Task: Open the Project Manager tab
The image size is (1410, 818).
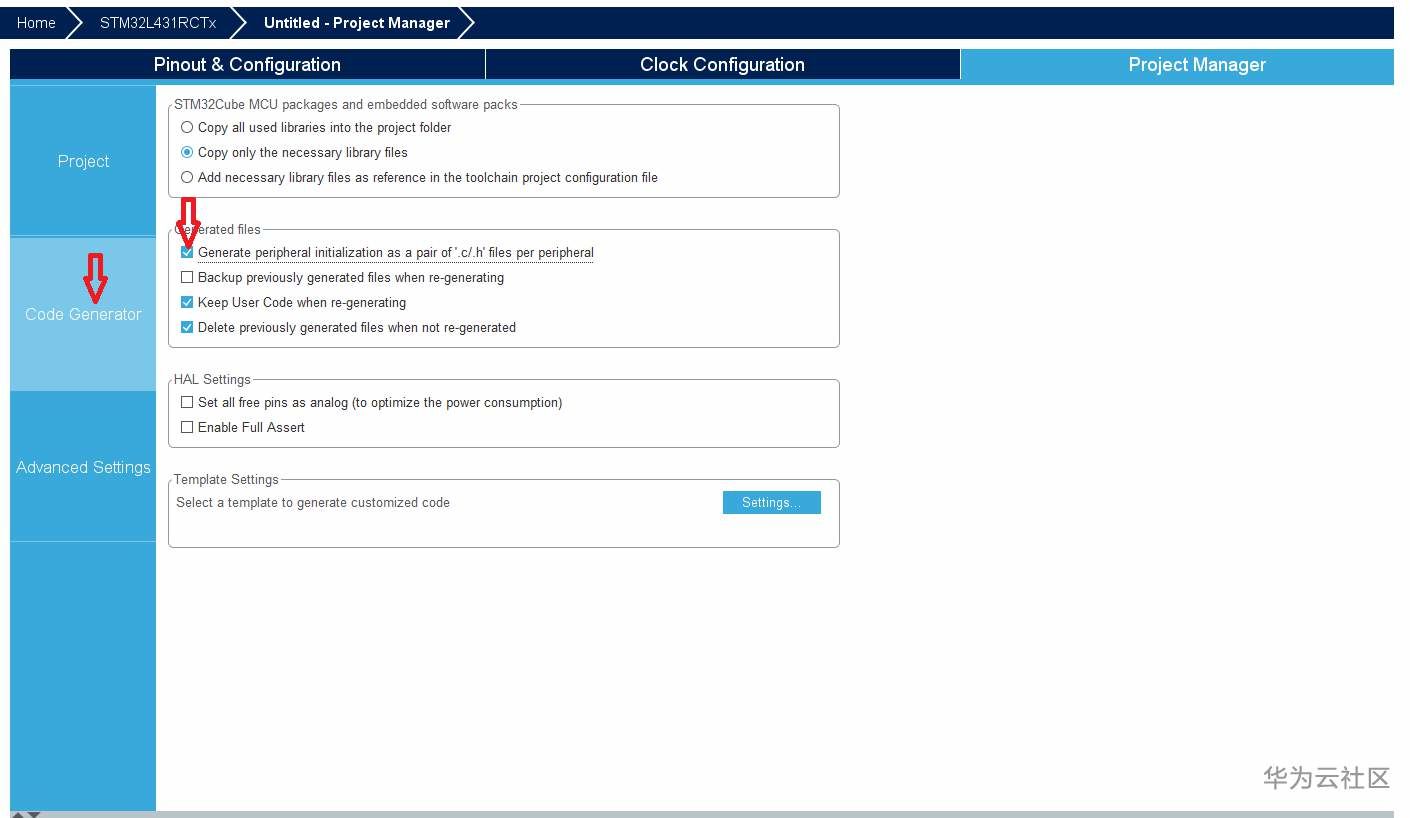Action: click(x=1197, y=64)
